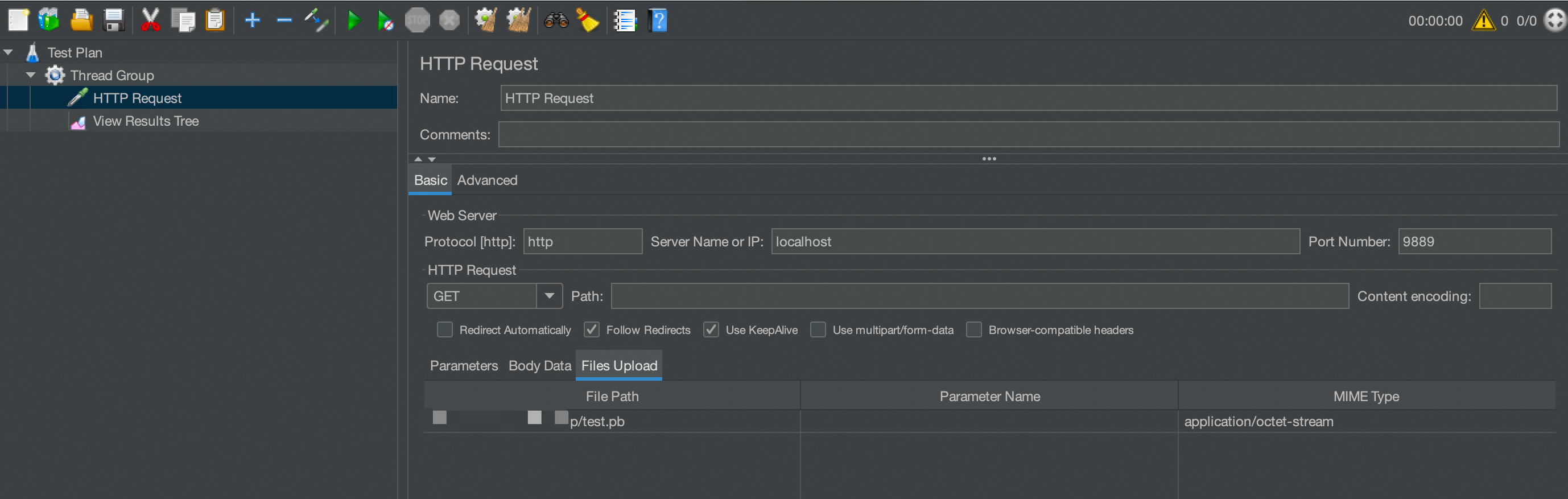The height and width of the screenshot is (499, 1568).
Task: Collapse the Thread Group tree arrow
Action: point(30,75)
